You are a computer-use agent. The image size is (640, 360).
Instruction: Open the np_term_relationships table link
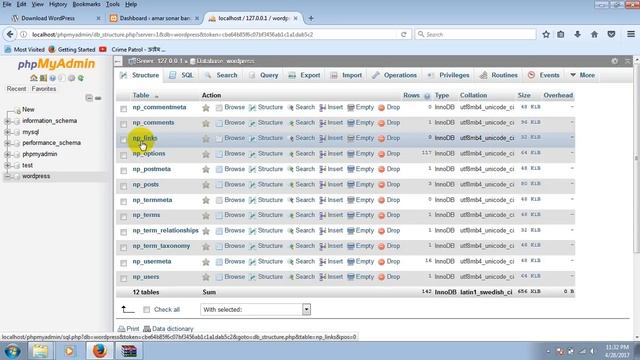click(165, 231)
